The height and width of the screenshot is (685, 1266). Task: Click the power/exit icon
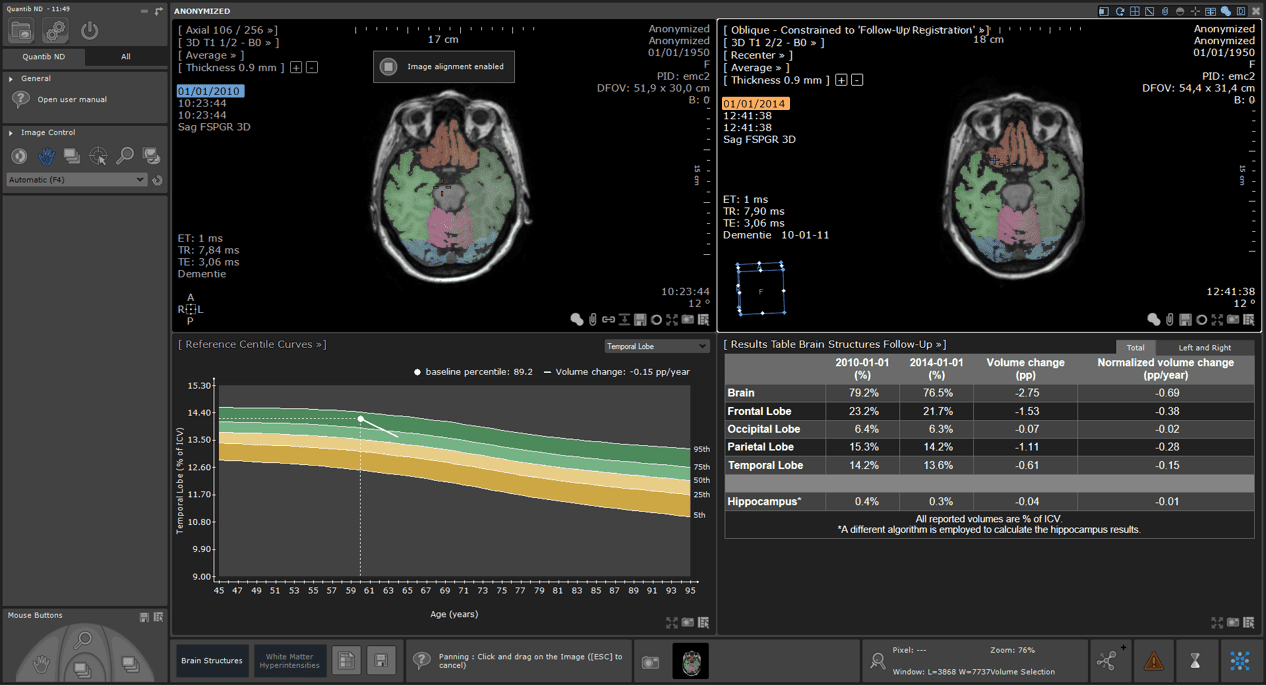(90, 31)
